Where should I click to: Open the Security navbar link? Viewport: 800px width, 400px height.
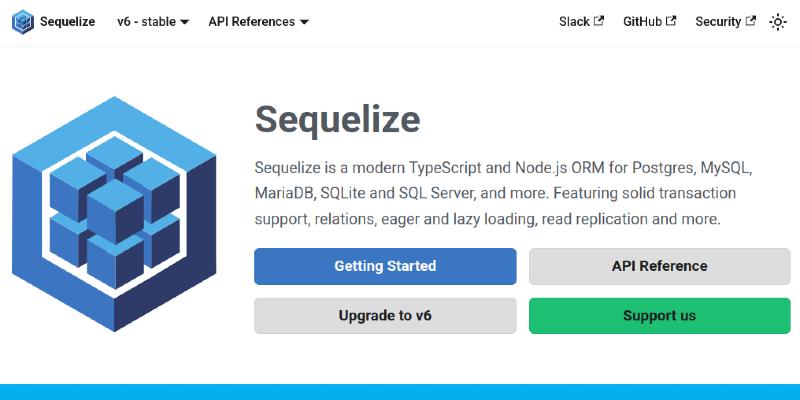[x=718, y=22]
